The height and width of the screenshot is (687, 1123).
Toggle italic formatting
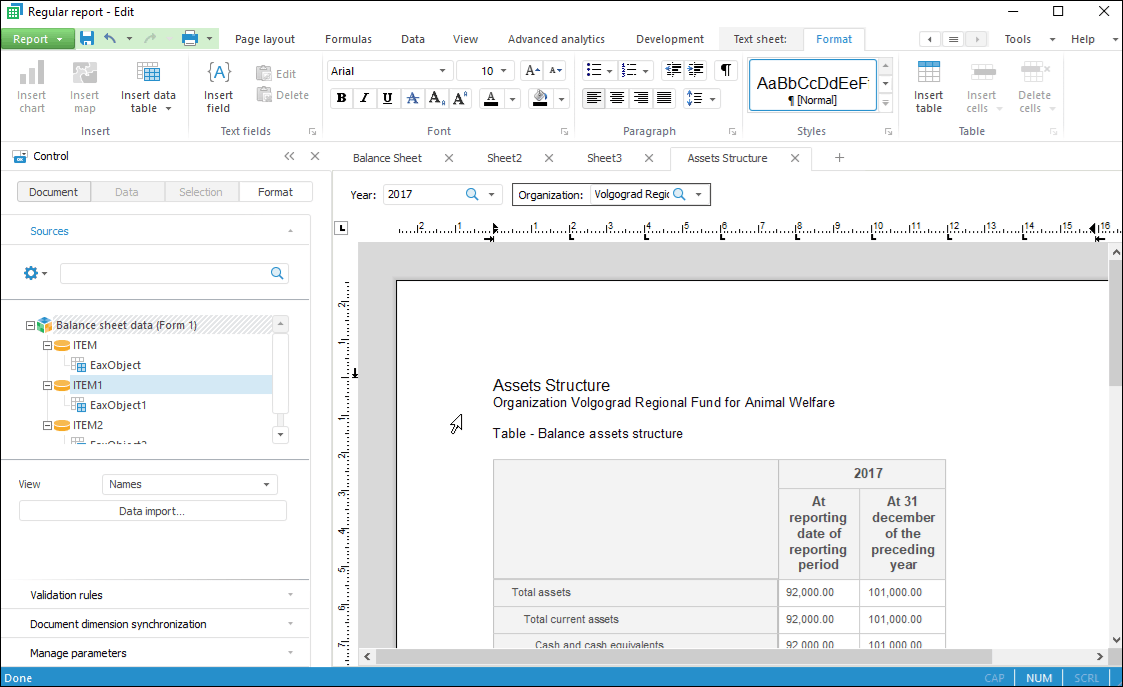[364, 98]
